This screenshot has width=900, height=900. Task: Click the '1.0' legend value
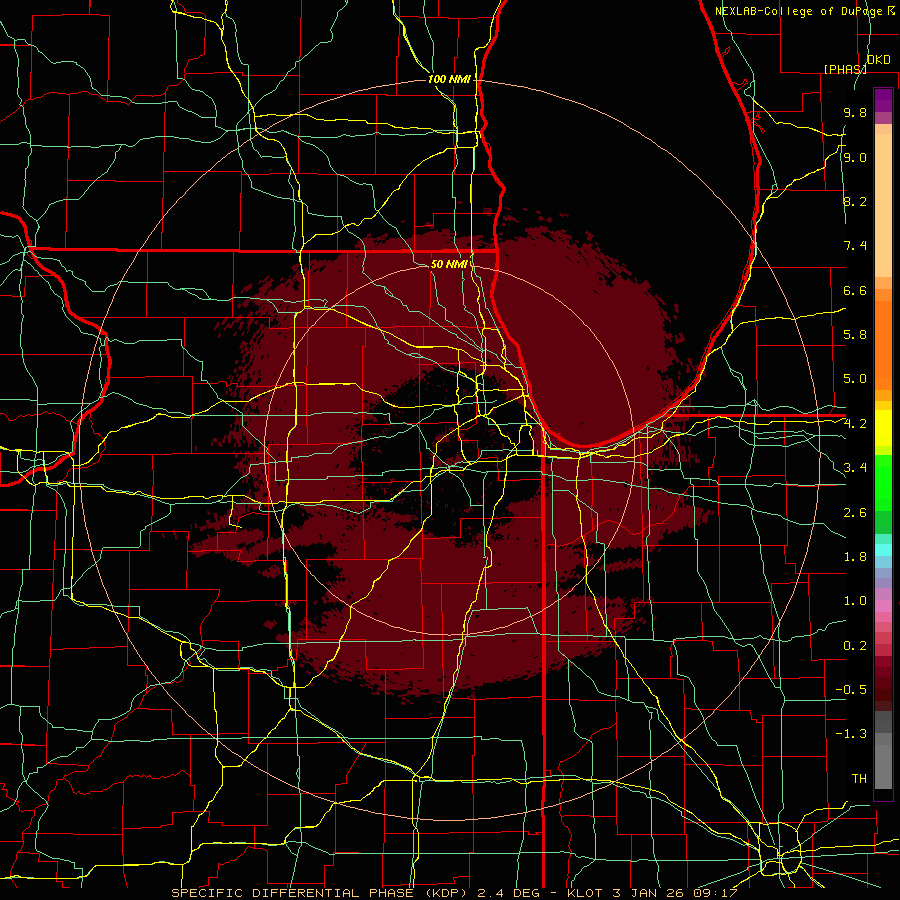pos(855,601)
